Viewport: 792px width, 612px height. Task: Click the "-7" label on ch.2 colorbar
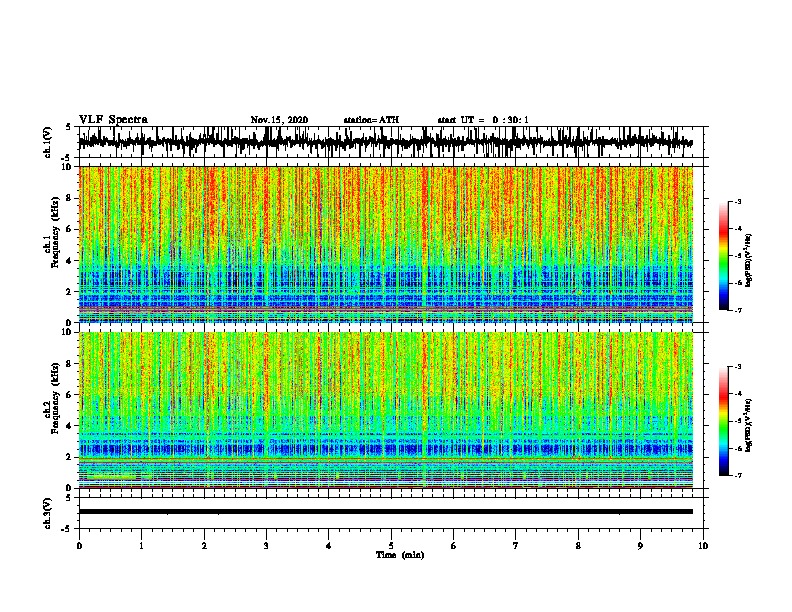[x=737, y=476]
